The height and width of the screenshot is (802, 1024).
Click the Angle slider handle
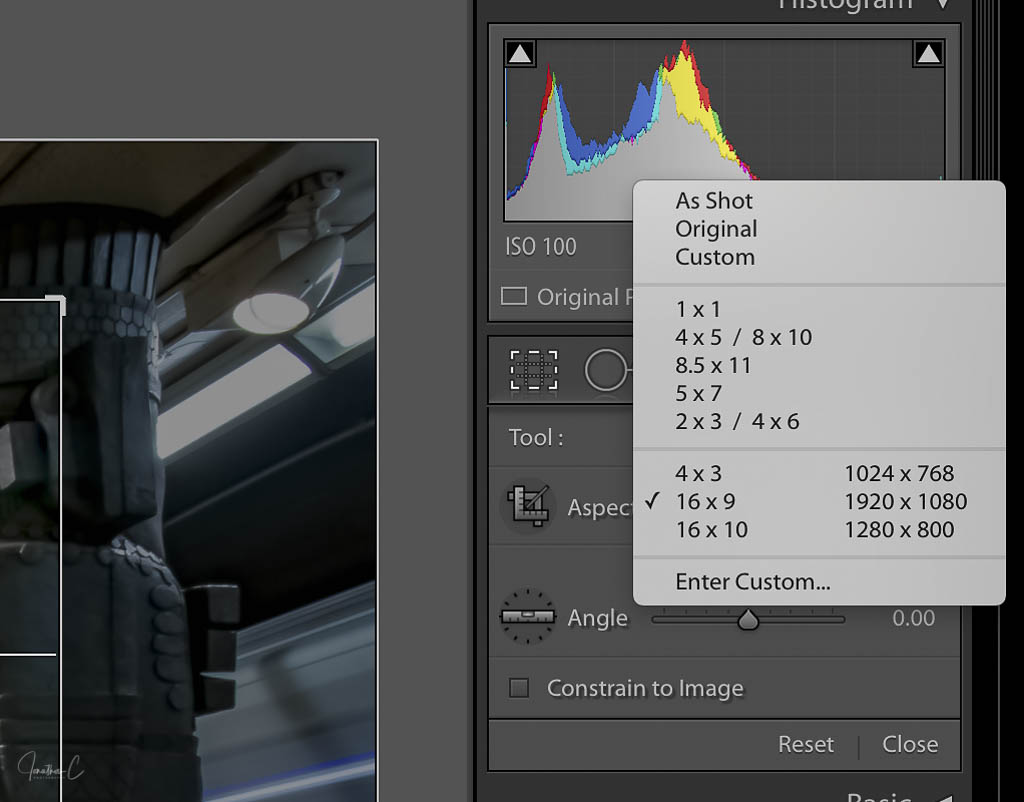click(748, 620)
